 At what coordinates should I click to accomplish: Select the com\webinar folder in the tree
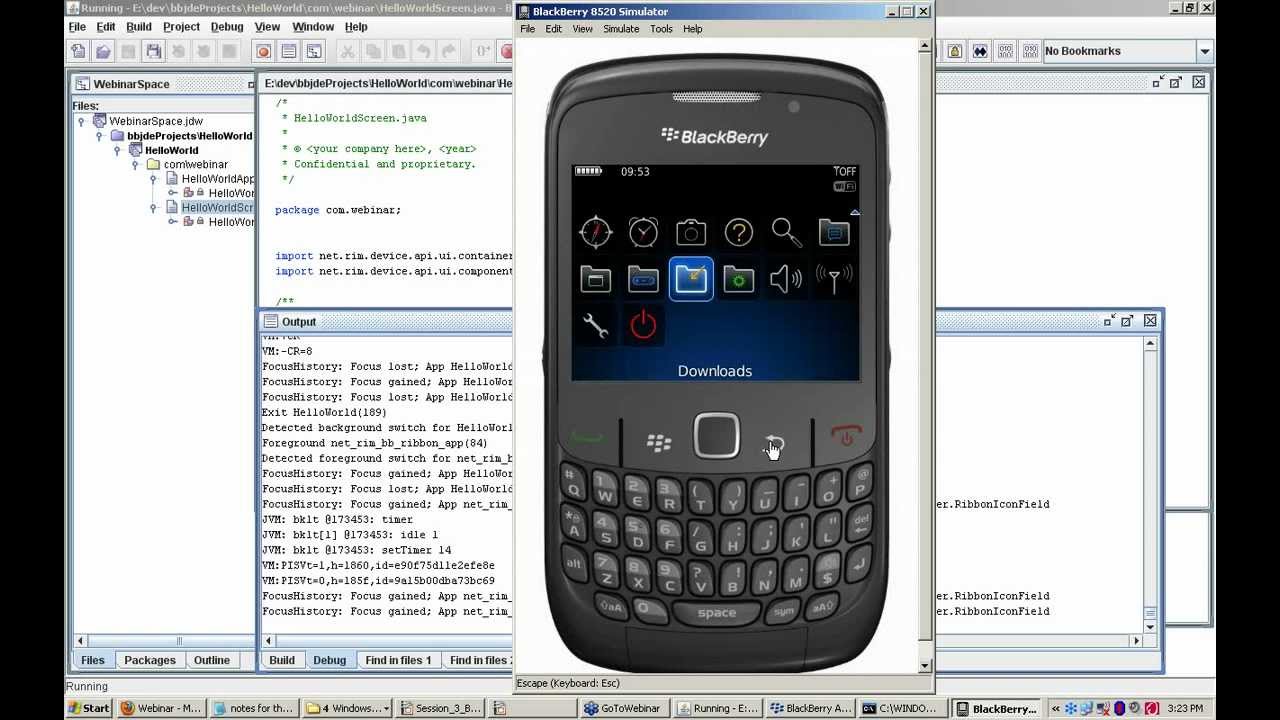[x=196, y=164]
